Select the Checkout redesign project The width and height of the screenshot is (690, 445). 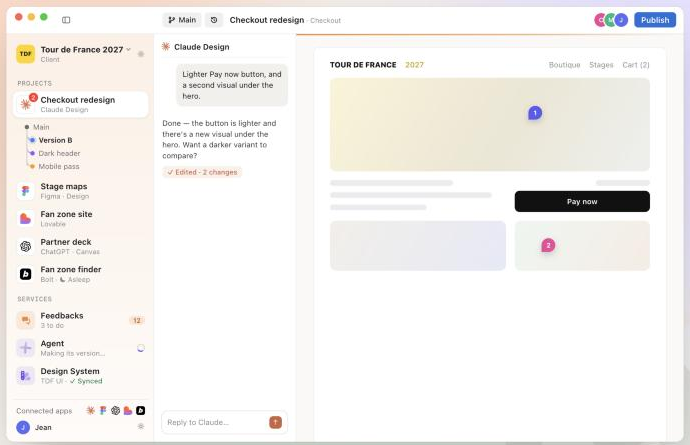point(81,104)
